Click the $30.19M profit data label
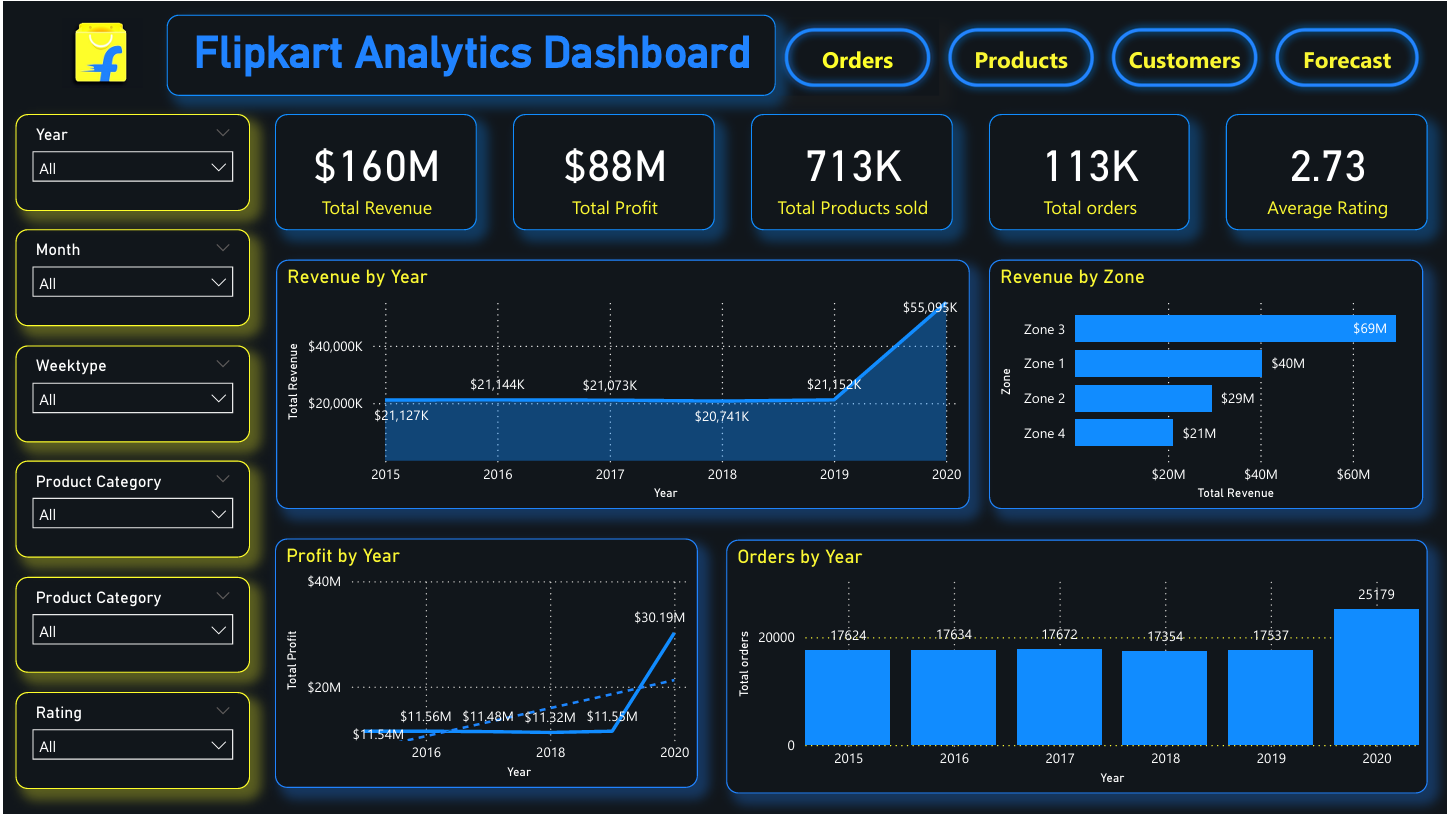 pyautogui.click(x=659, y=618)
